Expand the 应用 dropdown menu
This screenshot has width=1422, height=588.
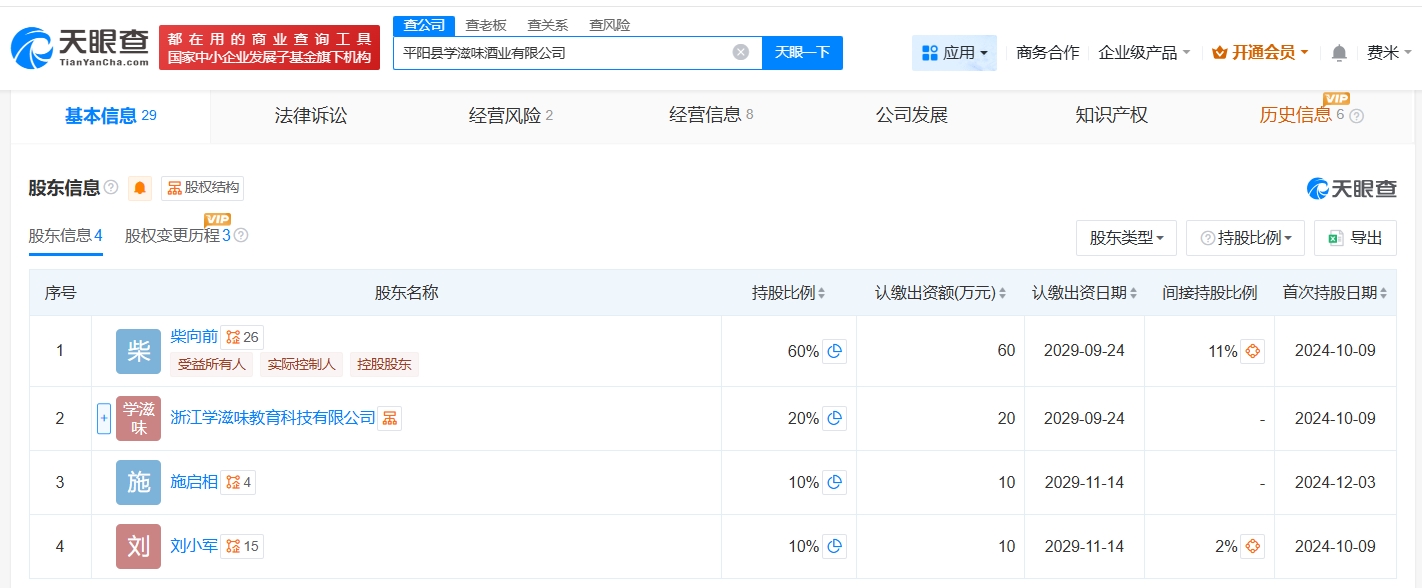(954, 53)
